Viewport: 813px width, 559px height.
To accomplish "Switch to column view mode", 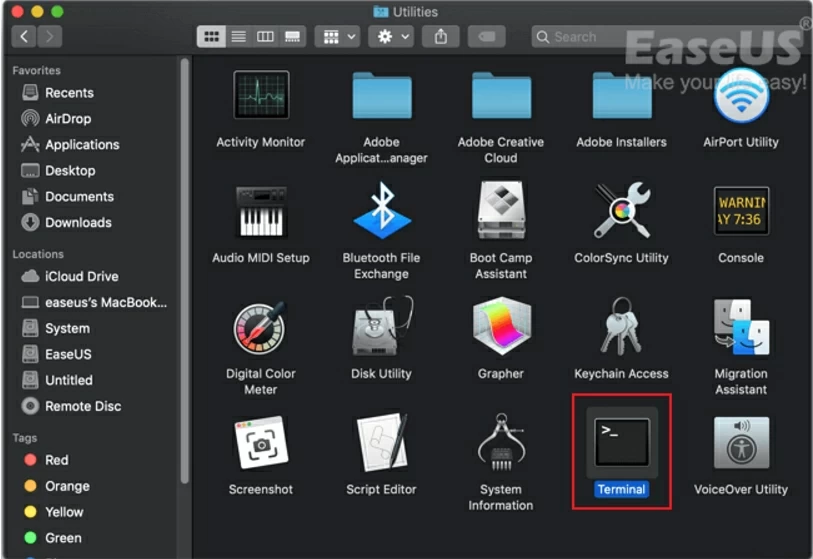I will (265, 36).
